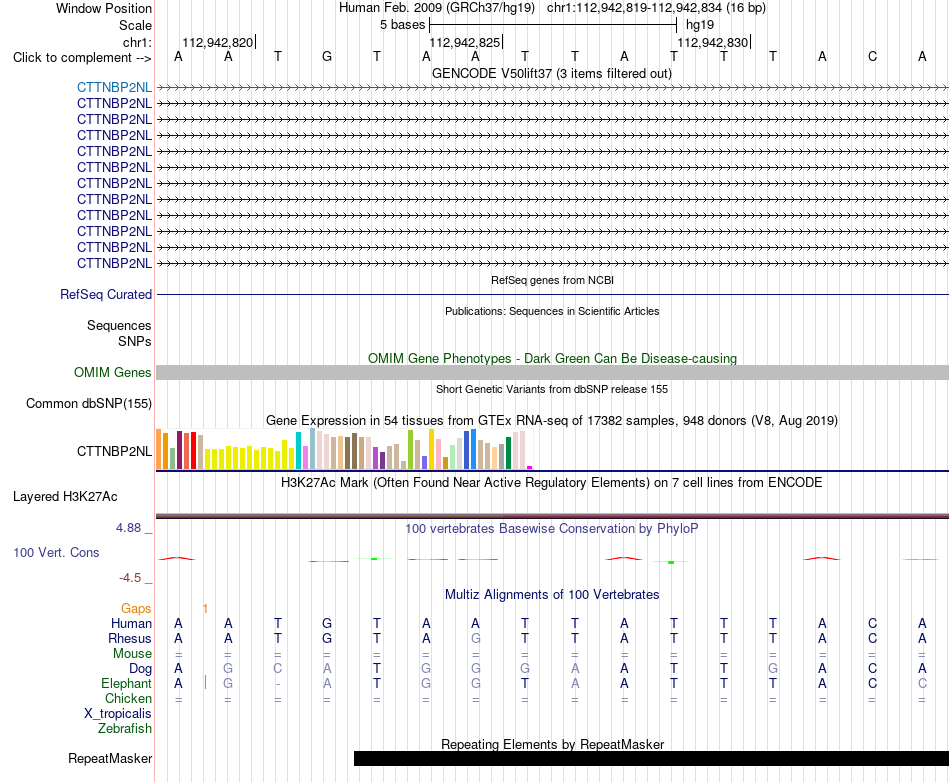This screenshot has width=950, height=782.
Task: Select the Dog alignment row label
Action: 140,669
